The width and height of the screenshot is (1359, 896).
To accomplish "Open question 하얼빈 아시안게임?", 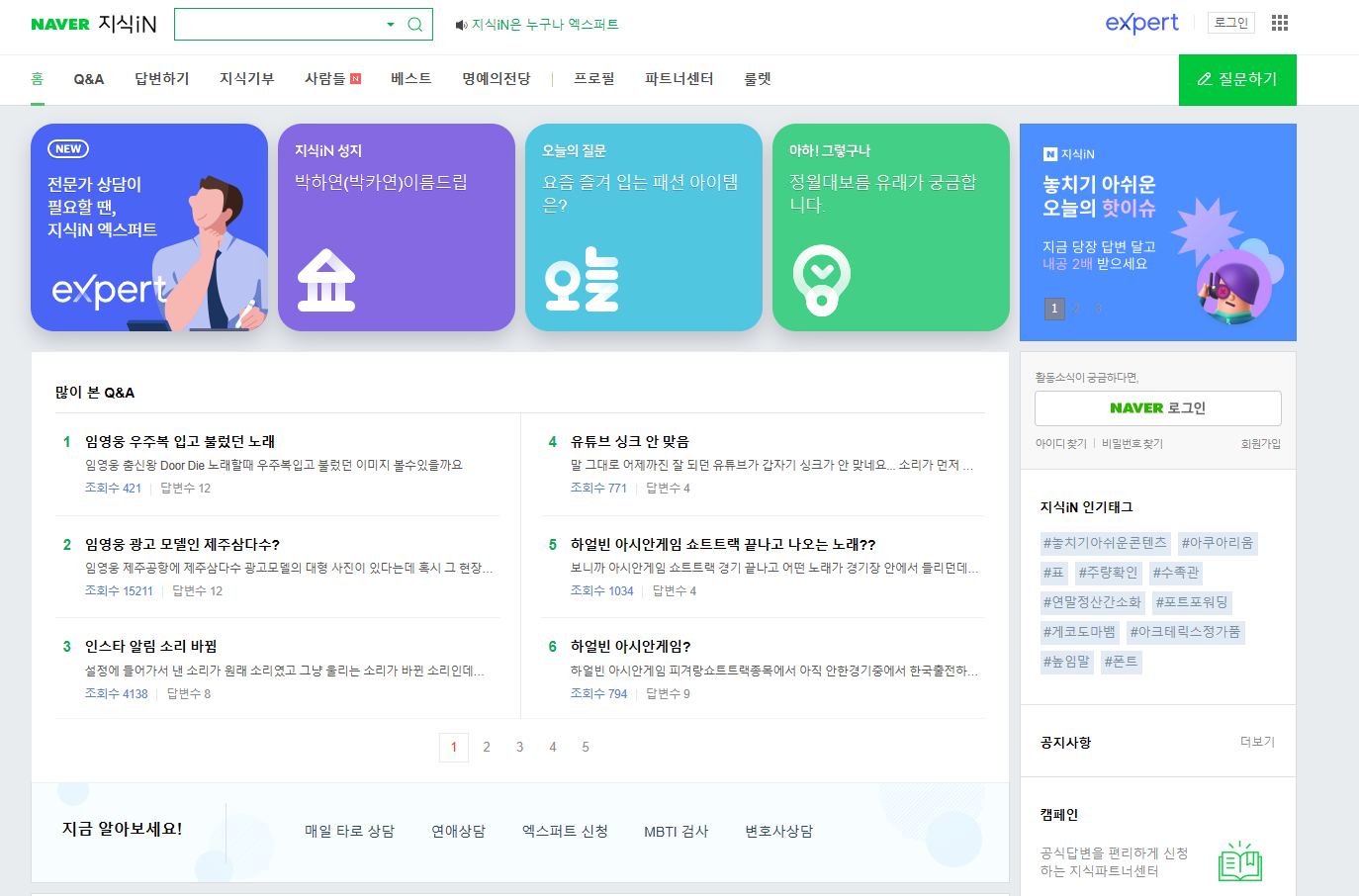I will click(631, 646).
